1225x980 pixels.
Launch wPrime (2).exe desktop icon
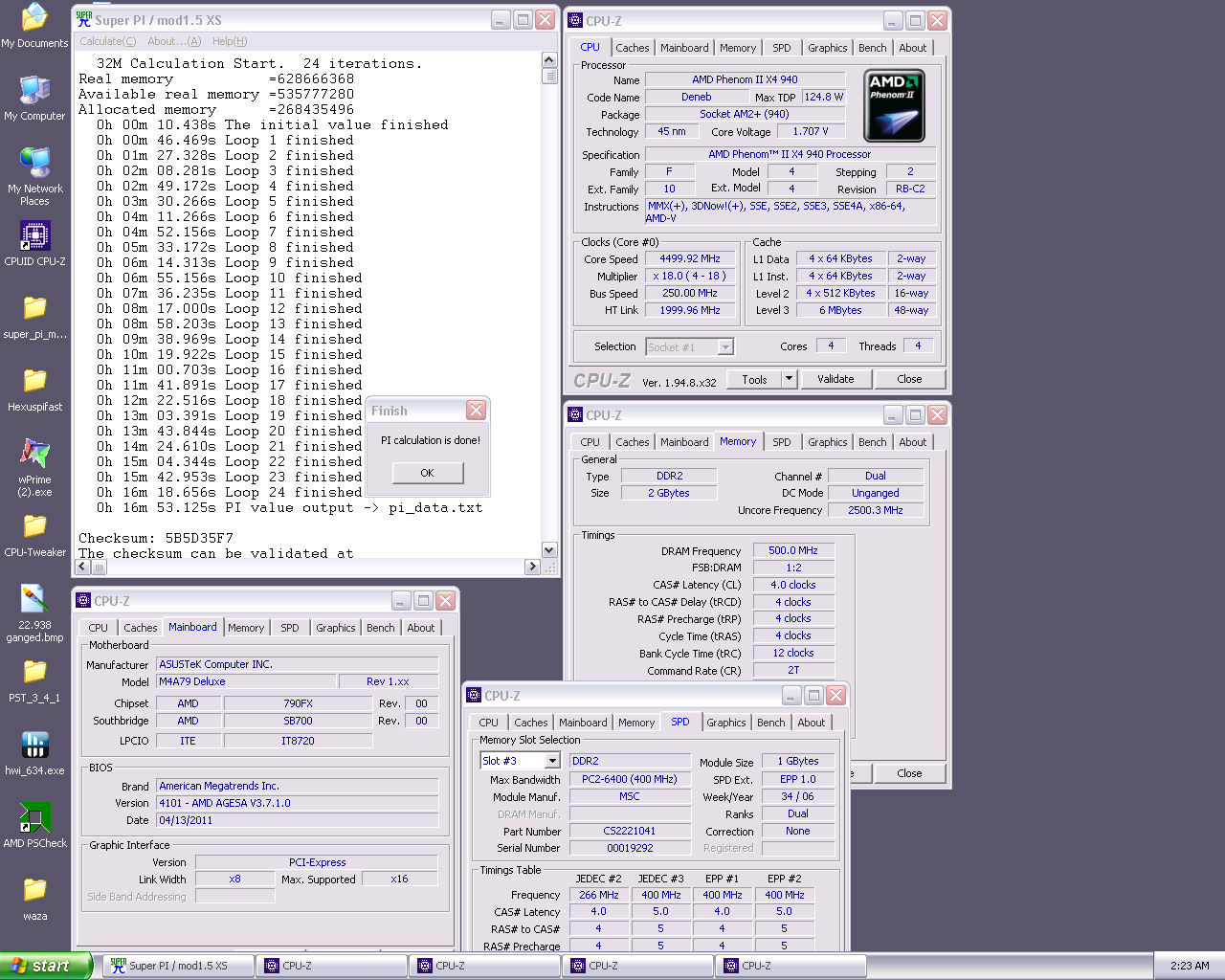coord(34,467)
